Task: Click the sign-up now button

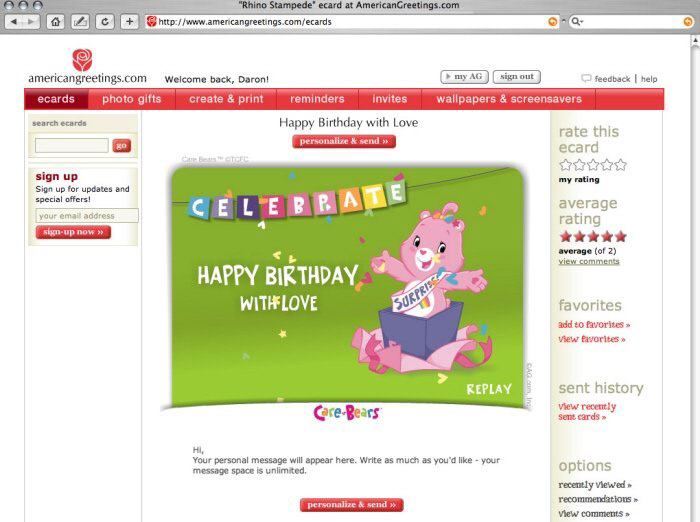Action: coord(73,232)
